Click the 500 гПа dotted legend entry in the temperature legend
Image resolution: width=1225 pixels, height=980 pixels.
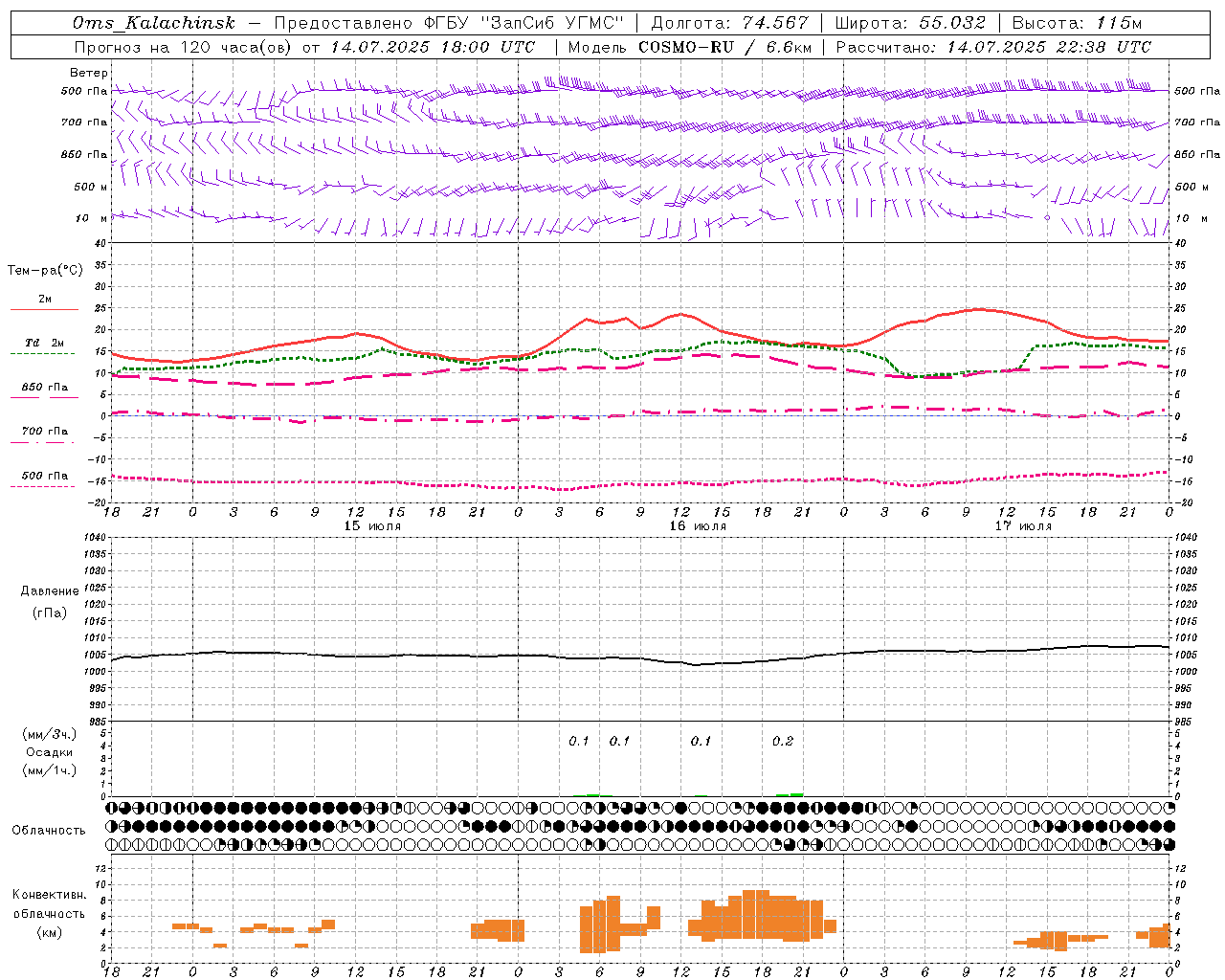click(44, 480)
